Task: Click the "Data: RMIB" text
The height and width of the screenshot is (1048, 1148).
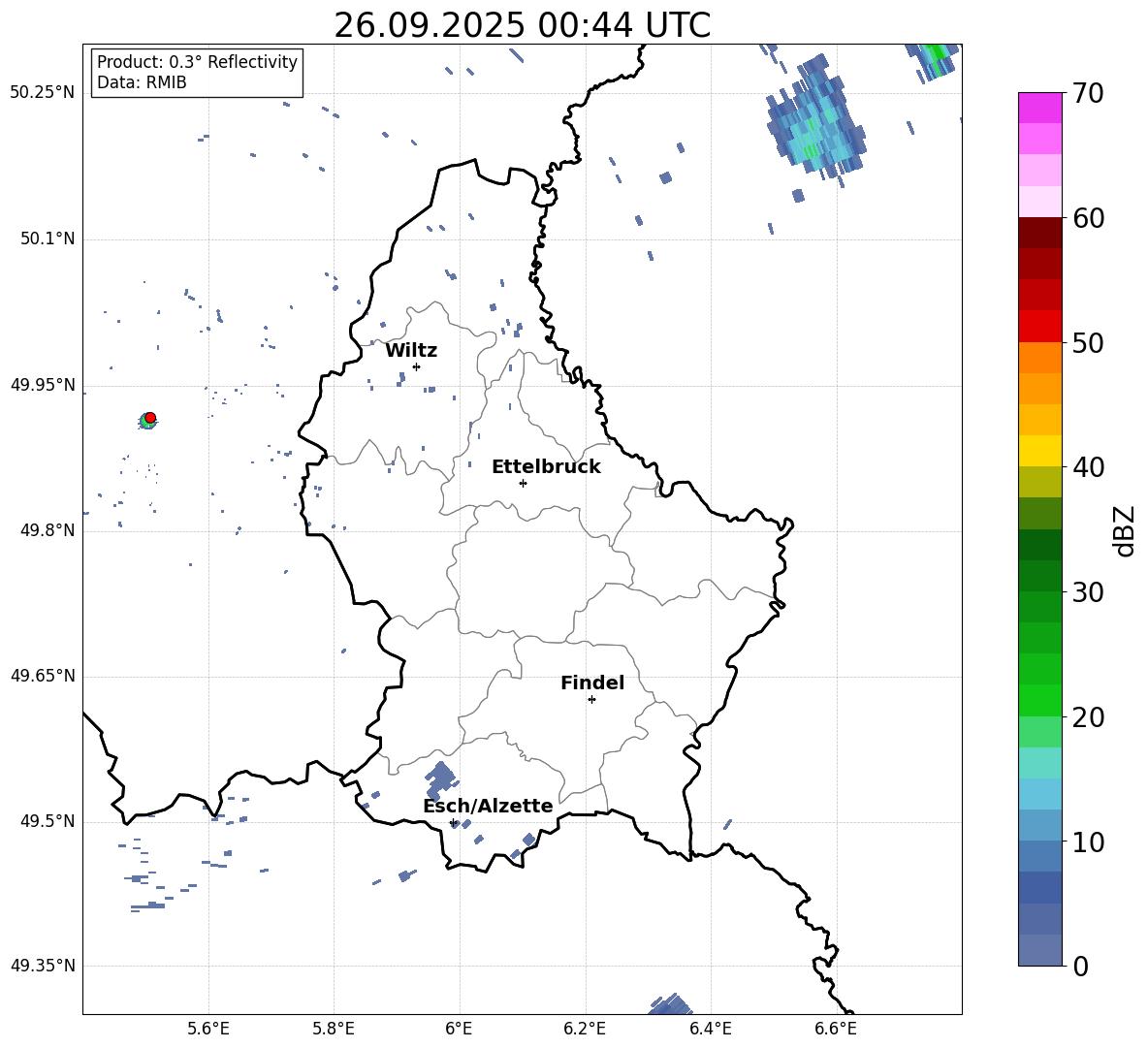Action: [x=142, y=82]
